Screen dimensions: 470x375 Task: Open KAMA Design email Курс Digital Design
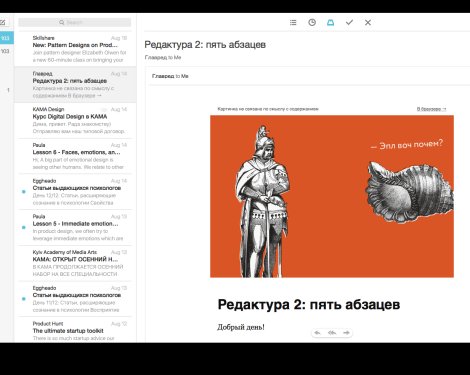click(75, 120)
